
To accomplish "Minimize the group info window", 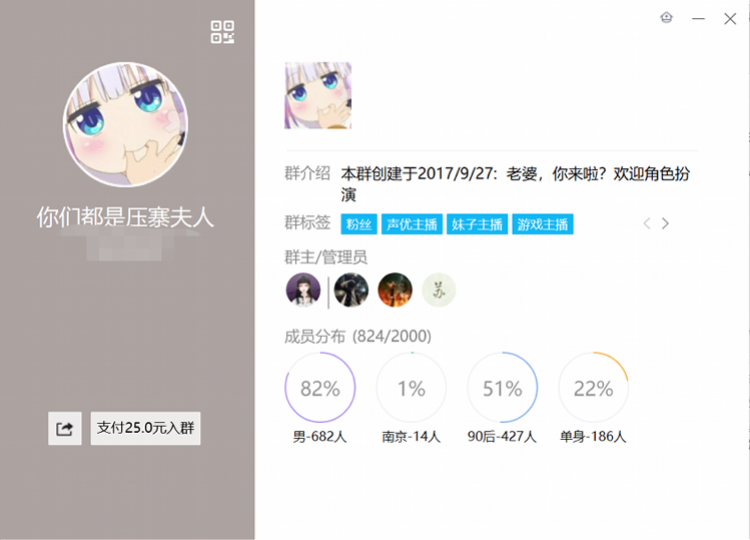I will point(698,19).
